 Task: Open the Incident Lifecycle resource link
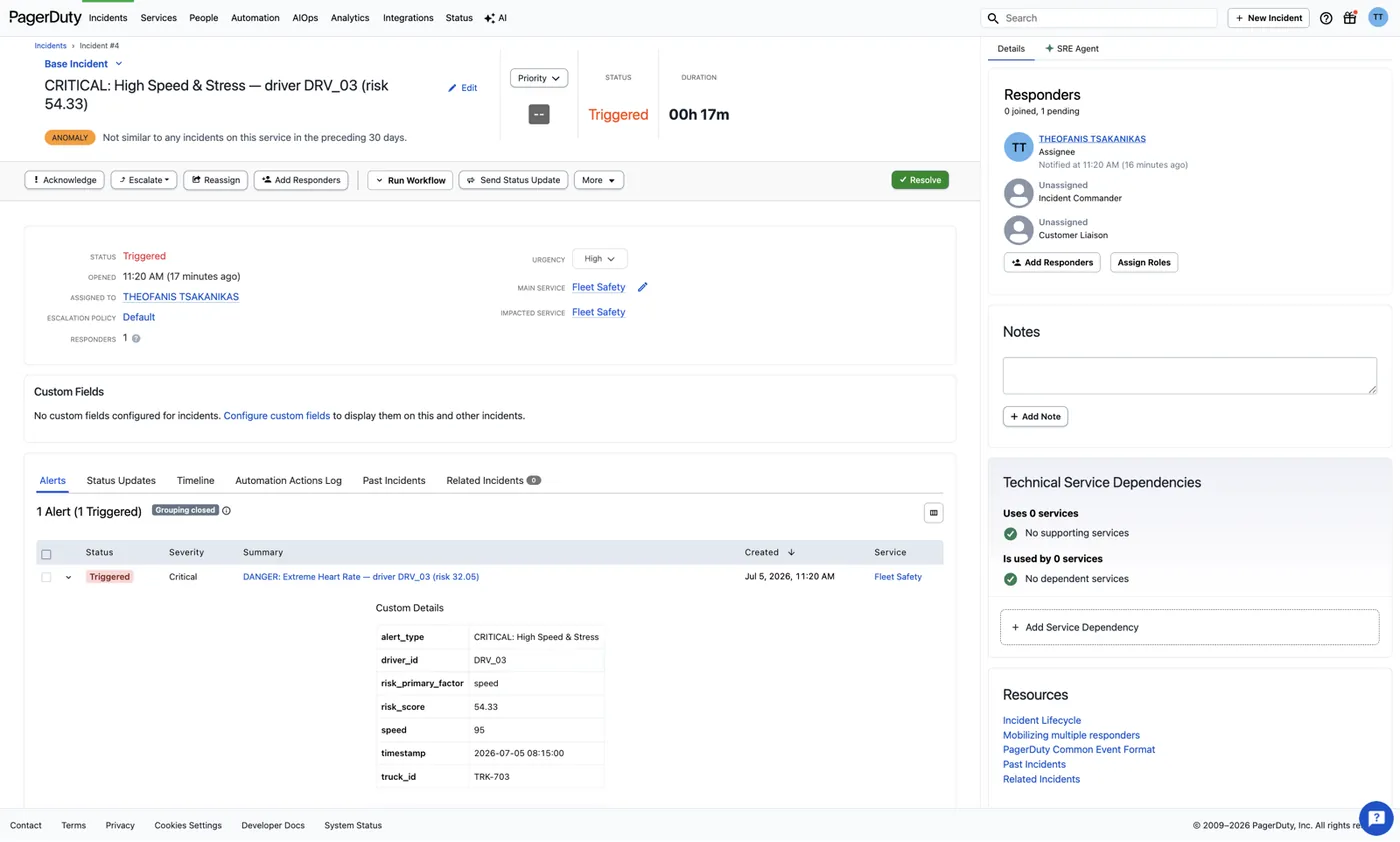point(1042,720)
